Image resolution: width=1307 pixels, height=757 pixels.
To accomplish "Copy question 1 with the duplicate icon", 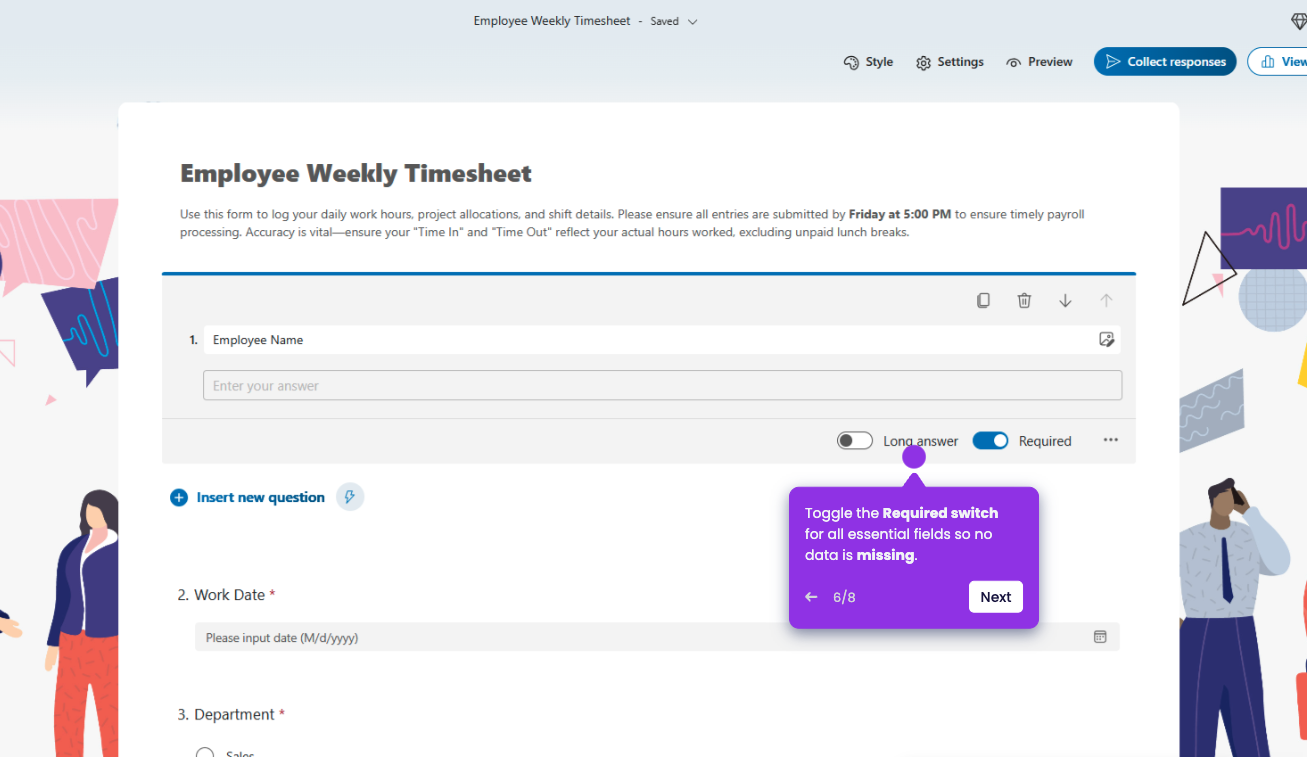I will (983, 300).
